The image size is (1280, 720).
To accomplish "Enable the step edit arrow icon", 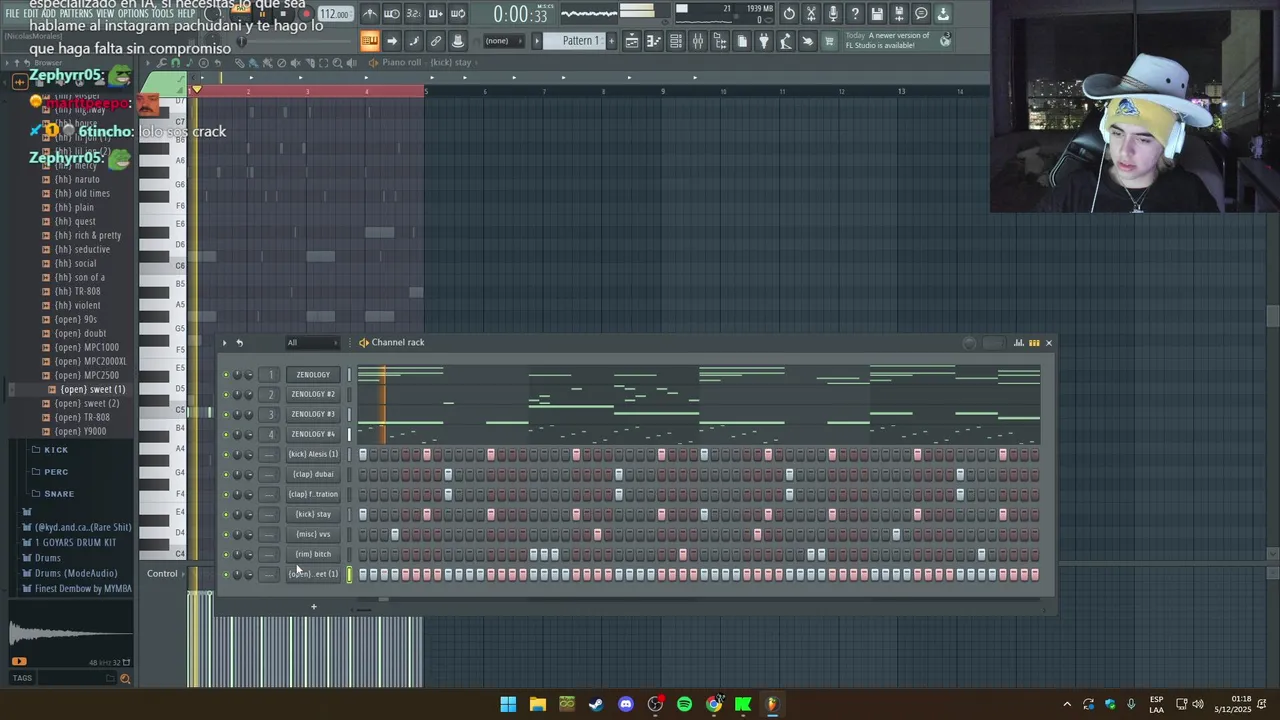I will pyautogui.click(x=392, y=41).
